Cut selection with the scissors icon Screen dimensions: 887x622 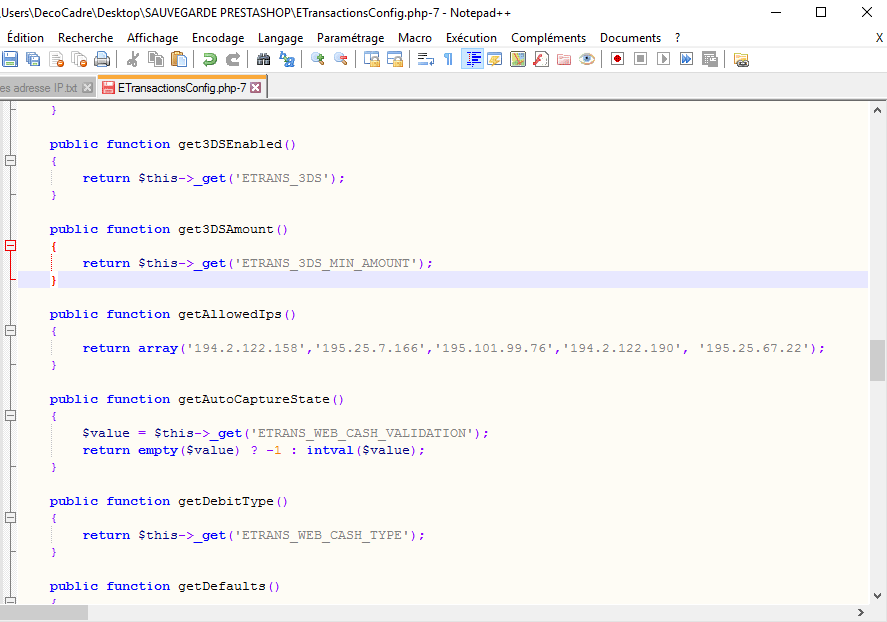tap(133, 59)
